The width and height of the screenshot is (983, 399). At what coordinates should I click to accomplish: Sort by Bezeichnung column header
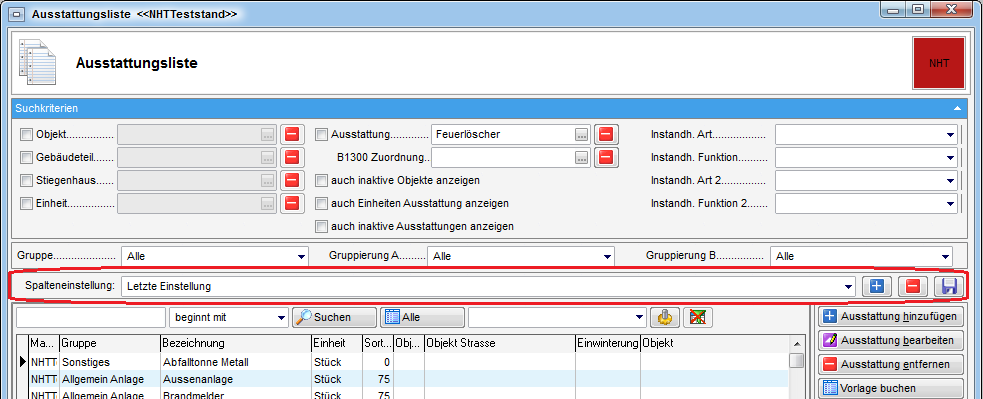235,344
